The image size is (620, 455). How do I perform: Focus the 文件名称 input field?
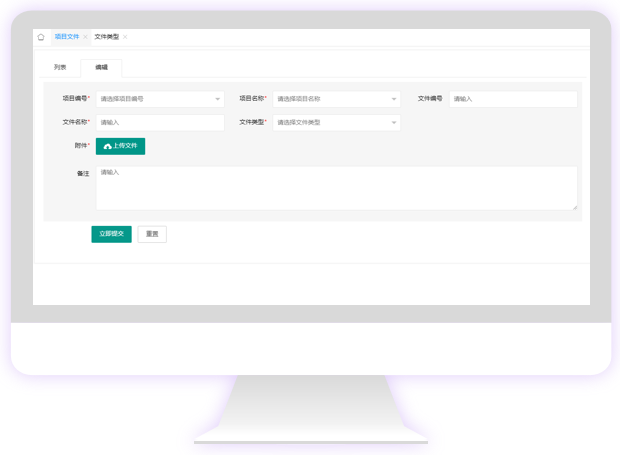(x=159, y=123)
